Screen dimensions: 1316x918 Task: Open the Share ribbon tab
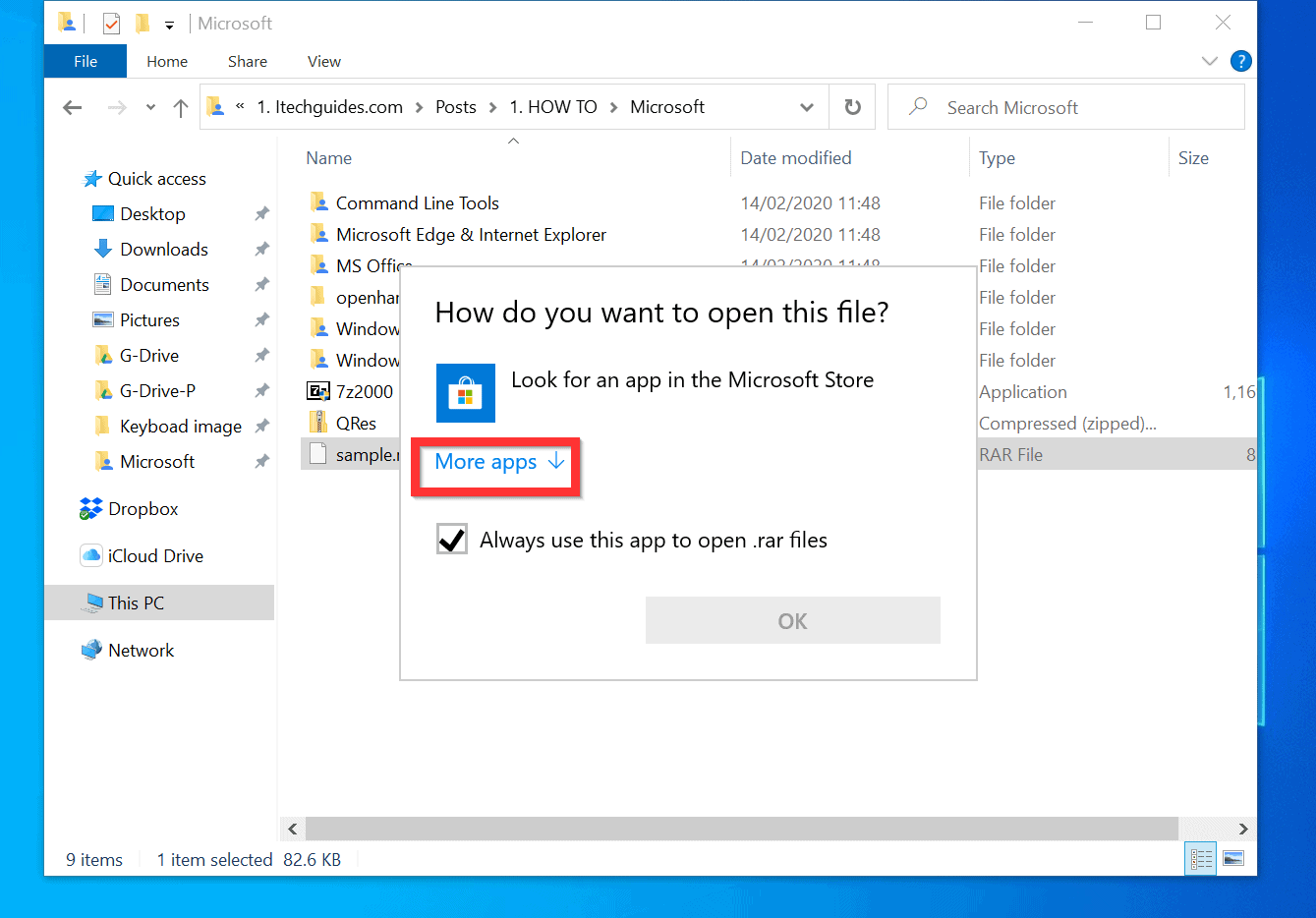click(247, 61)
